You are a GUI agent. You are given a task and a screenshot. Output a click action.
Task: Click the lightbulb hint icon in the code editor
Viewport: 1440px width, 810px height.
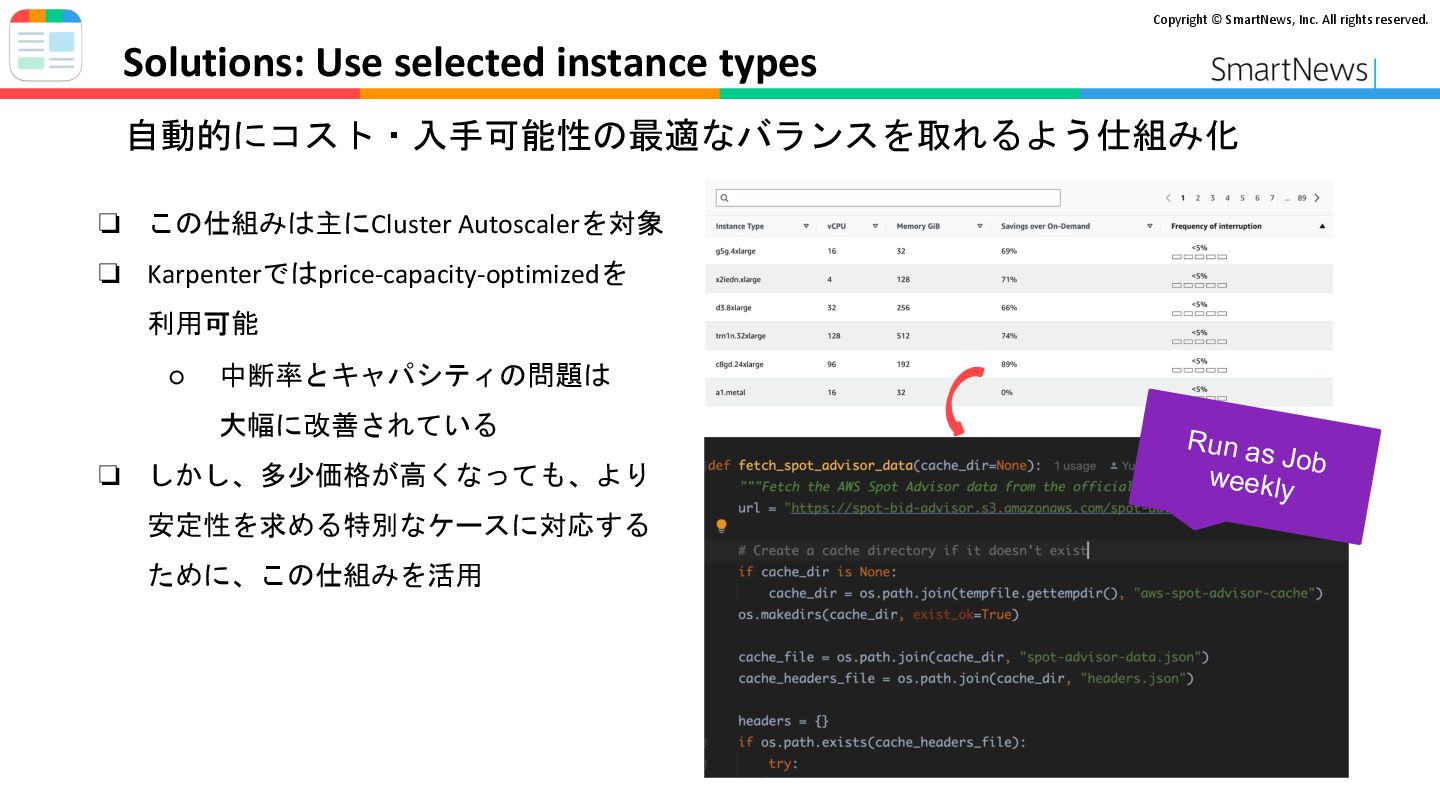(721, 525)
